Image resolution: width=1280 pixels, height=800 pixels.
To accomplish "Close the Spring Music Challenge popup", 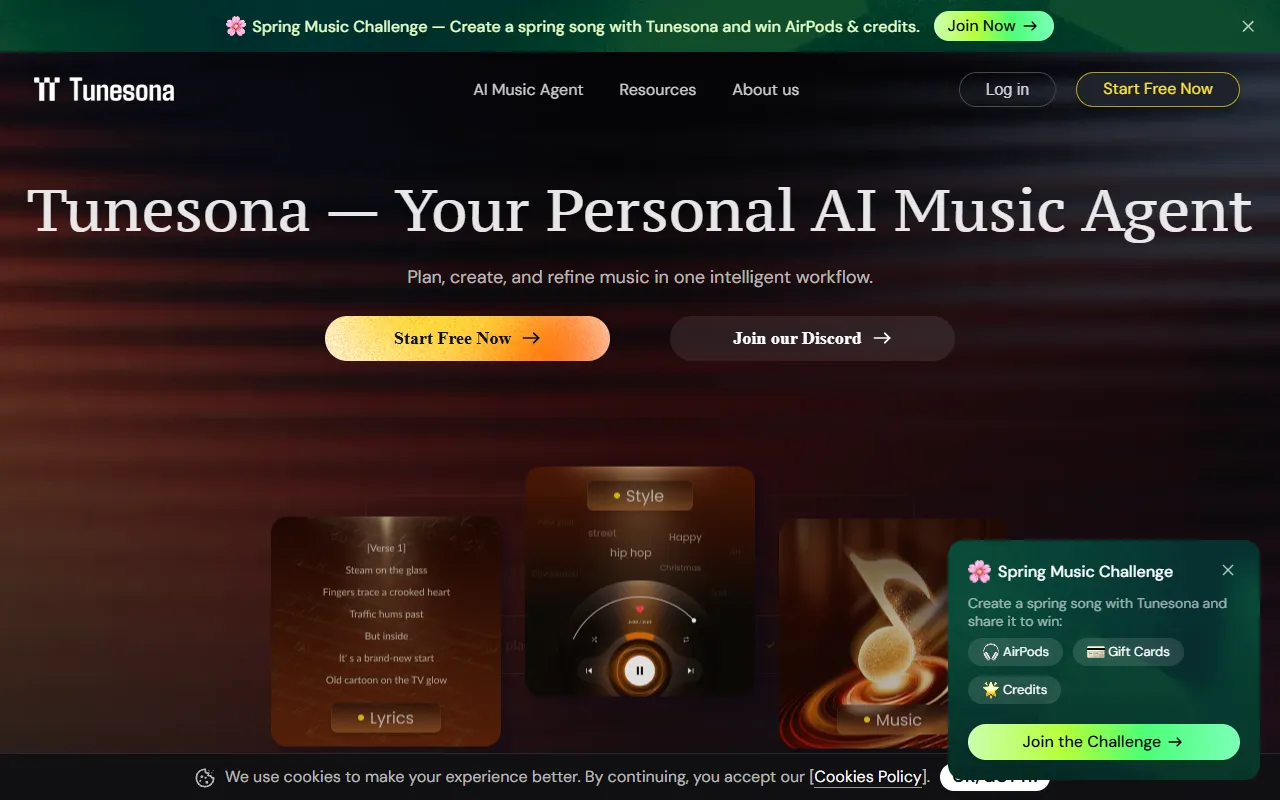I will [x=1228, y=570].
